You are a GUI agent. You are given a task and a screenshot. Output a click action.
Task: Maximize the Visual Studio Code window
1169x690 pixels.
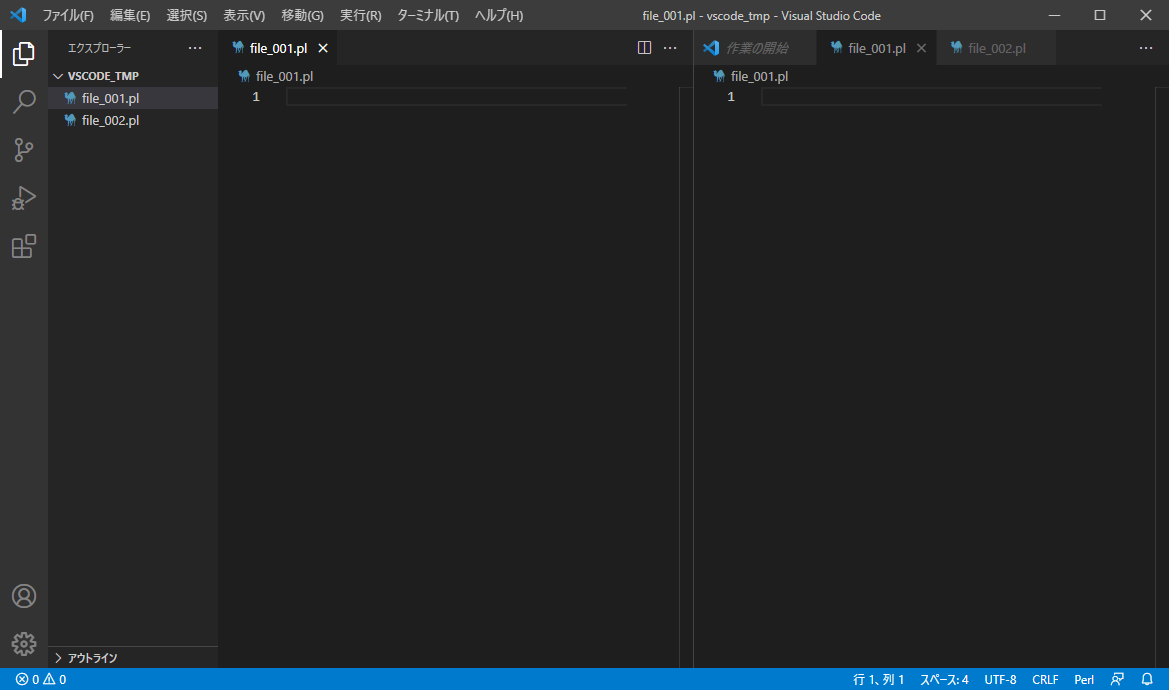pos(1100,15)
